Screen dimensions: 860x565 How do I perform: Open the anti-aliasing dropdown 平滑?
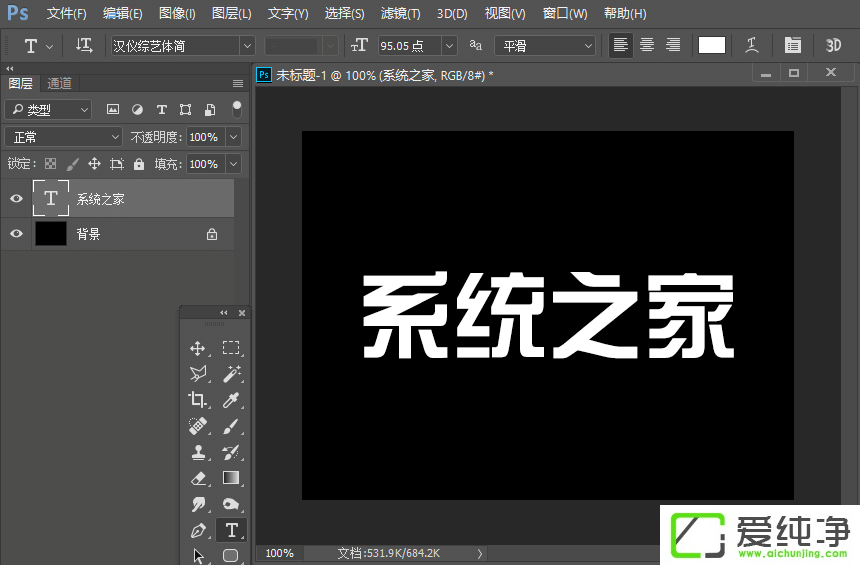click(x=546, y=45)
